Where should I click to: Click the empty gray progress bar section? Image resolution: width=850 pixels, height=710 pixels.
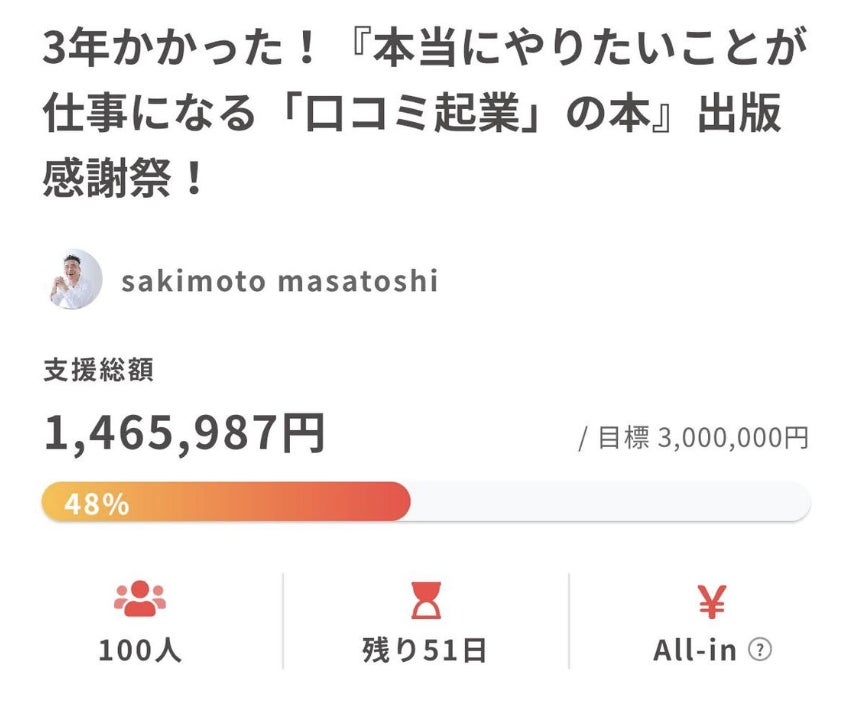(x=610, y=501)
